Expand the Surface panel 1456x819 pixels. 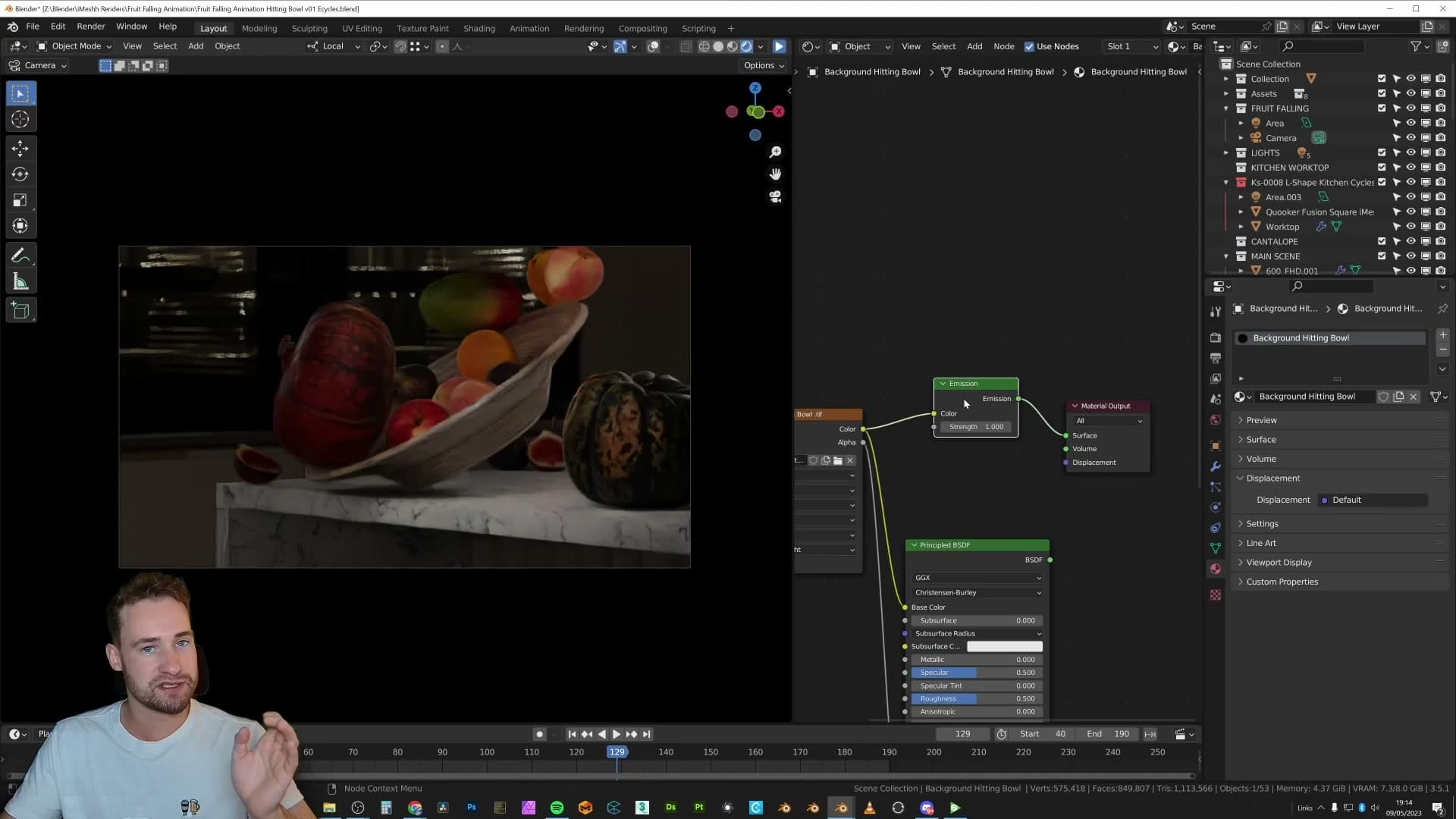(1261, 440)
